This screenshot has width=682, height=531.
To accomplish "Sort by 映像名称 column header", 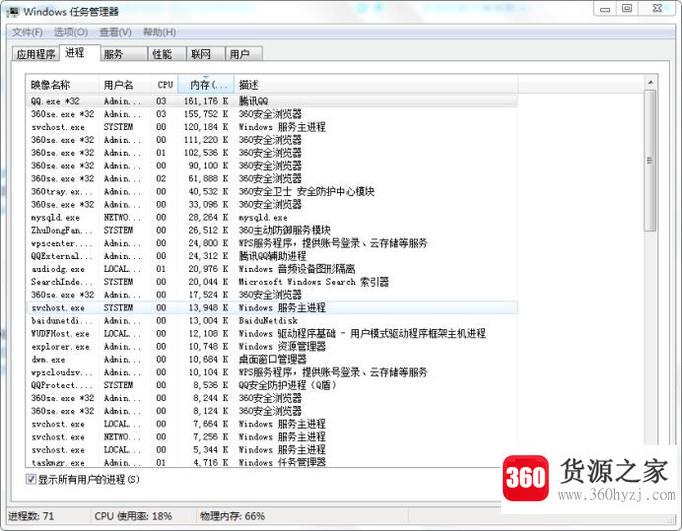I will click(62, 85).
